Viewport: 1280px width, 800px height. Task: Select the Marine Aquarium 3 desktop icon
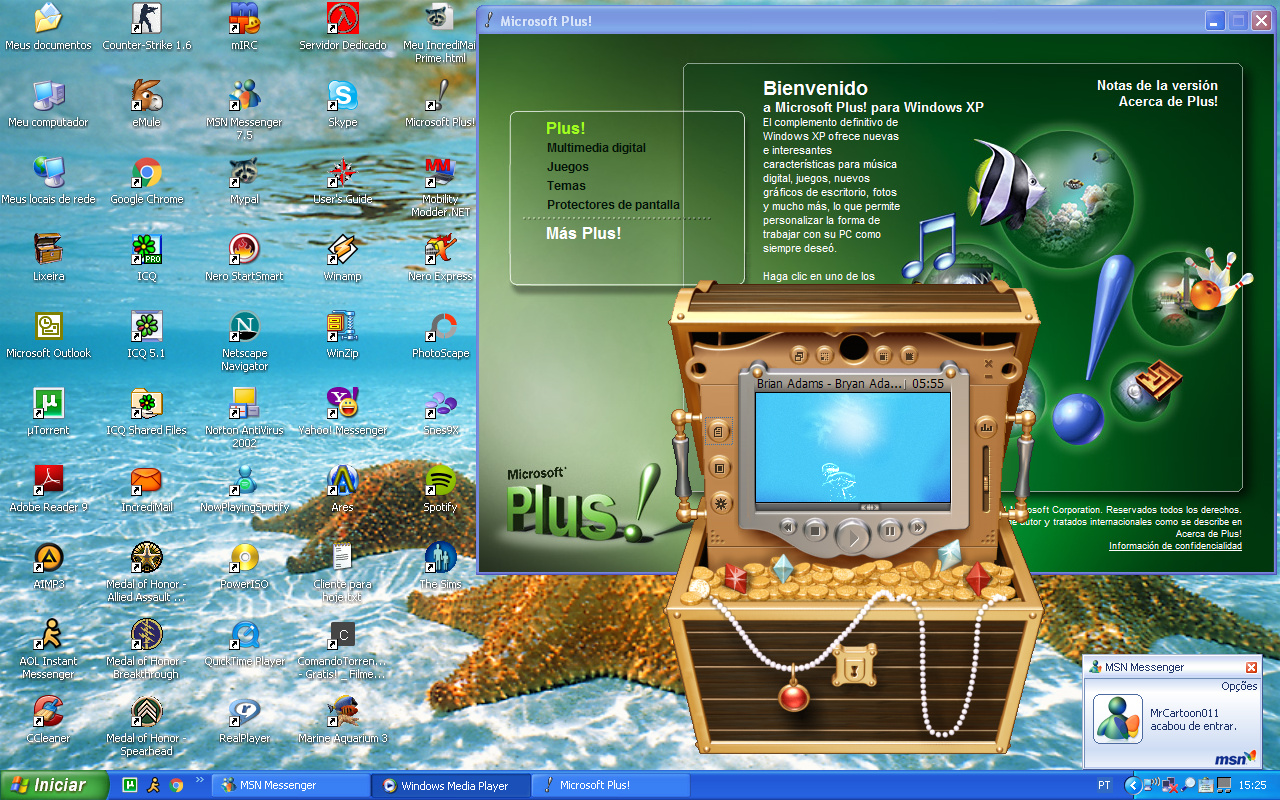coord(343,720)
